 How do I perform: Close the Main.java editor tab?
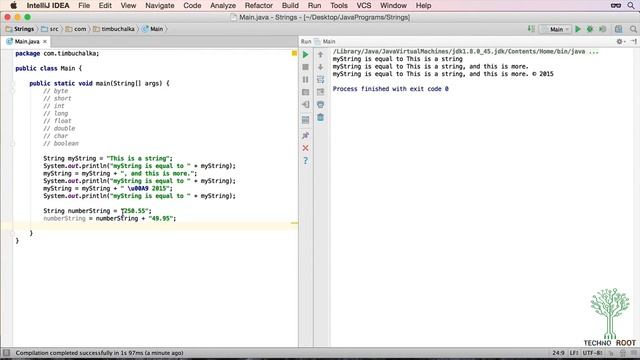[x=45, y=42]
